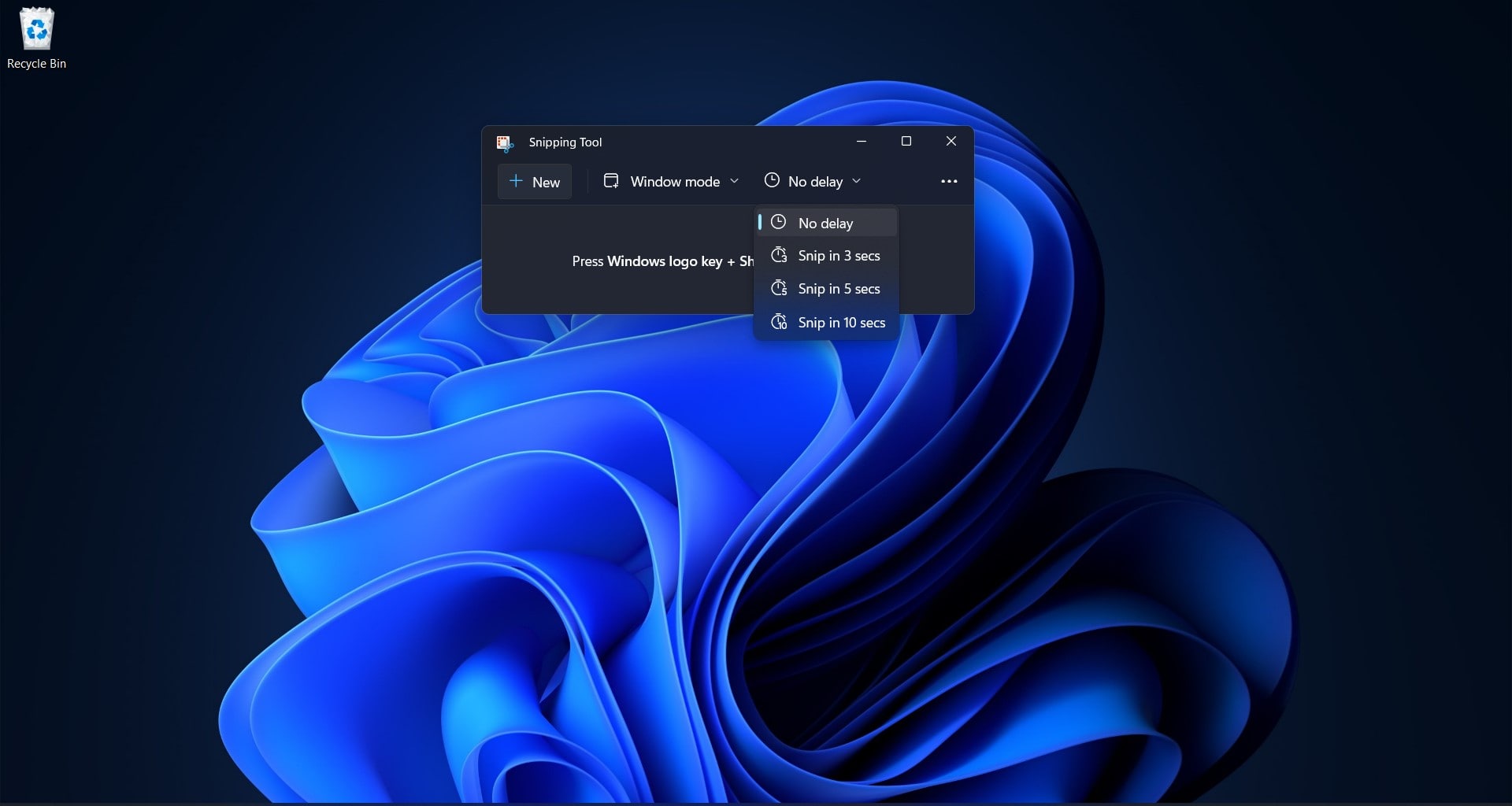Minimize the Snipping Tool window

click(861, 142)
